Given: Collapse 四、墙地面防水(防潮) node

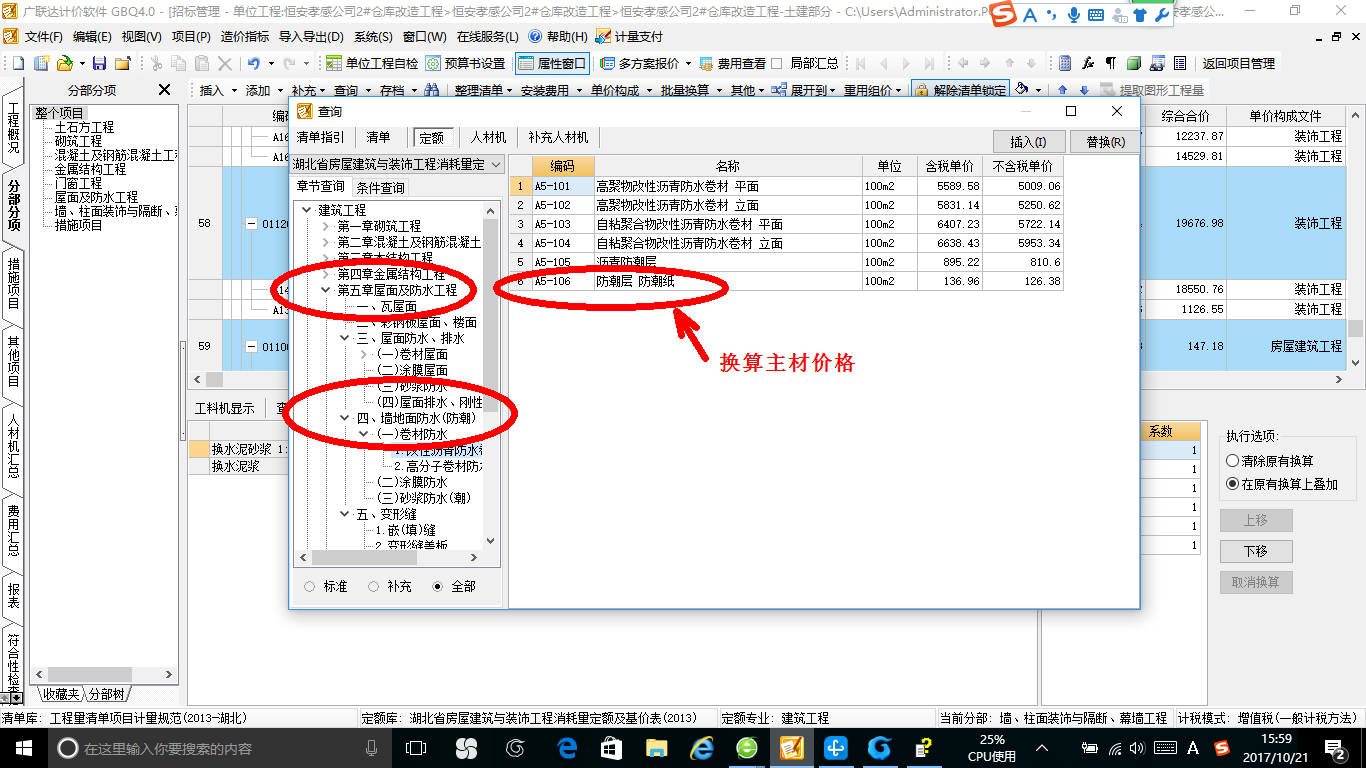Looking at the screenshot, I should pyautogui.click(x=345, y=418).
